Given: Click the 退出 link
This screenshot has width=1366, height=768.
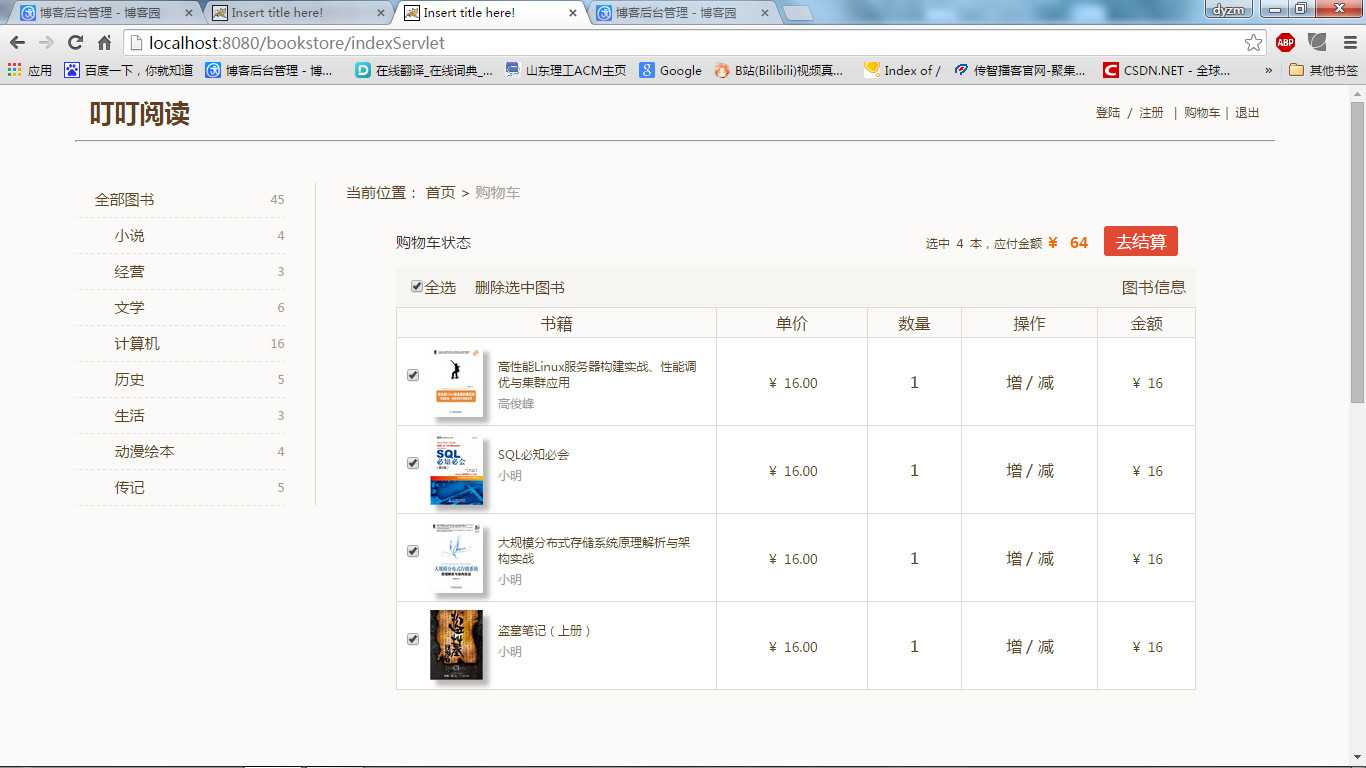Looking at the screenshot, I should [x=1247, y=113].
